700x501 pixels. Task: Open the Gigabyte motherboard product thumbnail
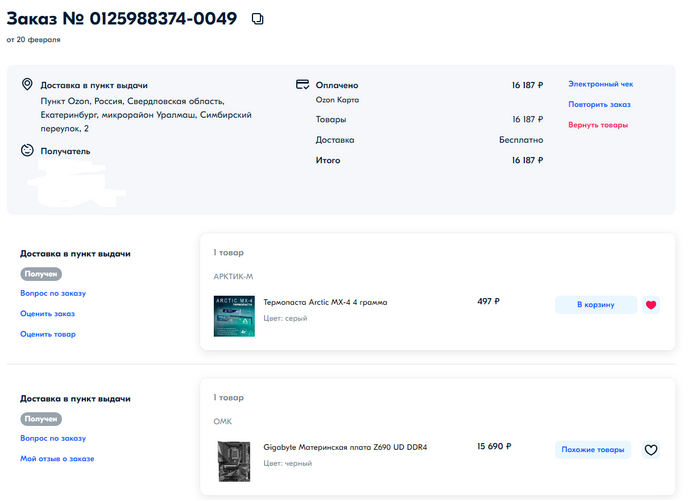click(x=234, y=461)
